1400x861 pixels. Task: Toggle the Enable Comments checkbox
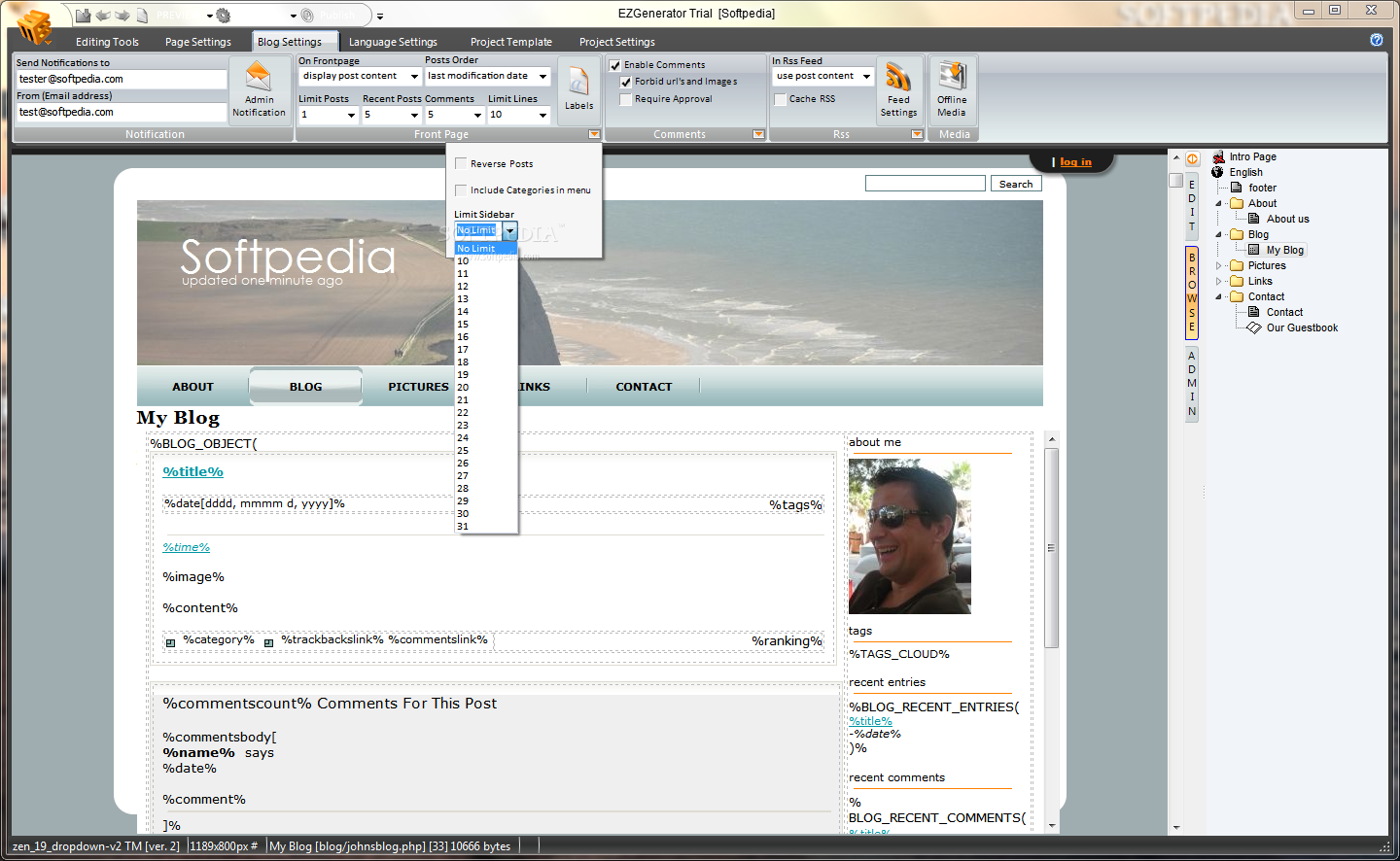pyautogui.click(x=615, y=65)
